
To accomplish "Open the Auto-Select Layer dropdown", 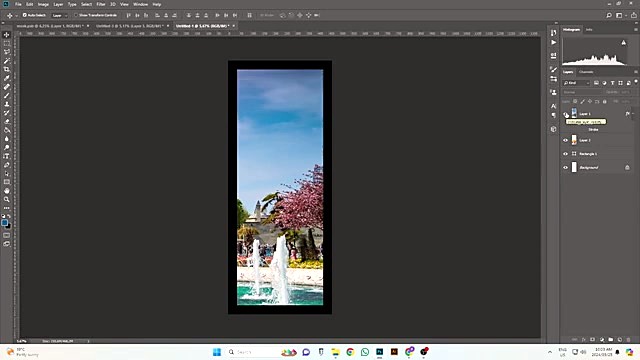I will click(60, 16).
